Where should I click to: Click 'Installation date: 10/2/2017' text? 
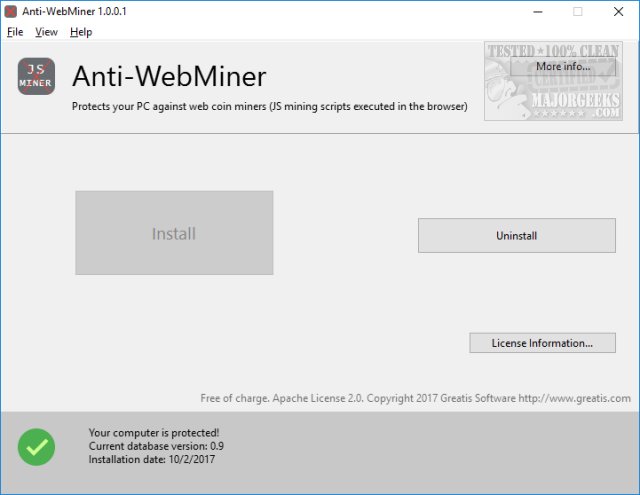click(152, 459)
